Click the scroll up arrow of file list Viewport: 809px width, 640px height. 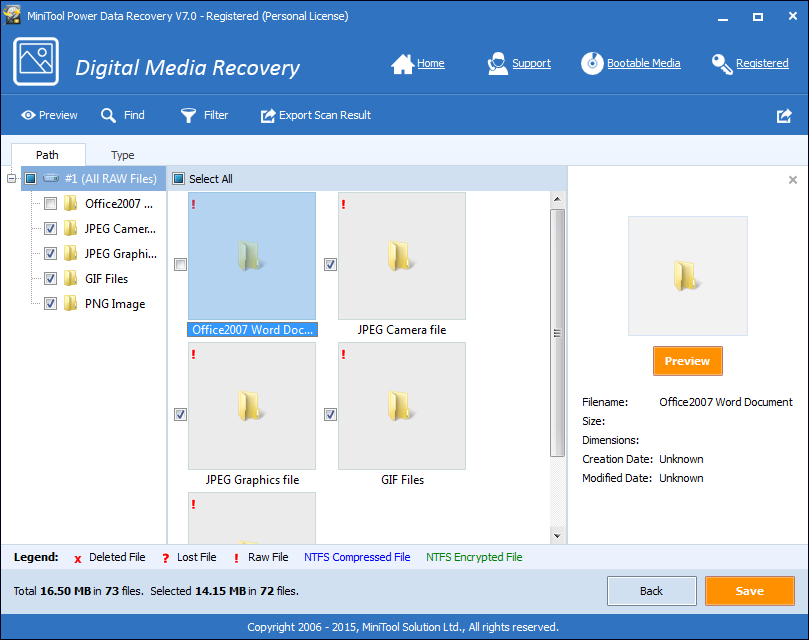point(557,199)
